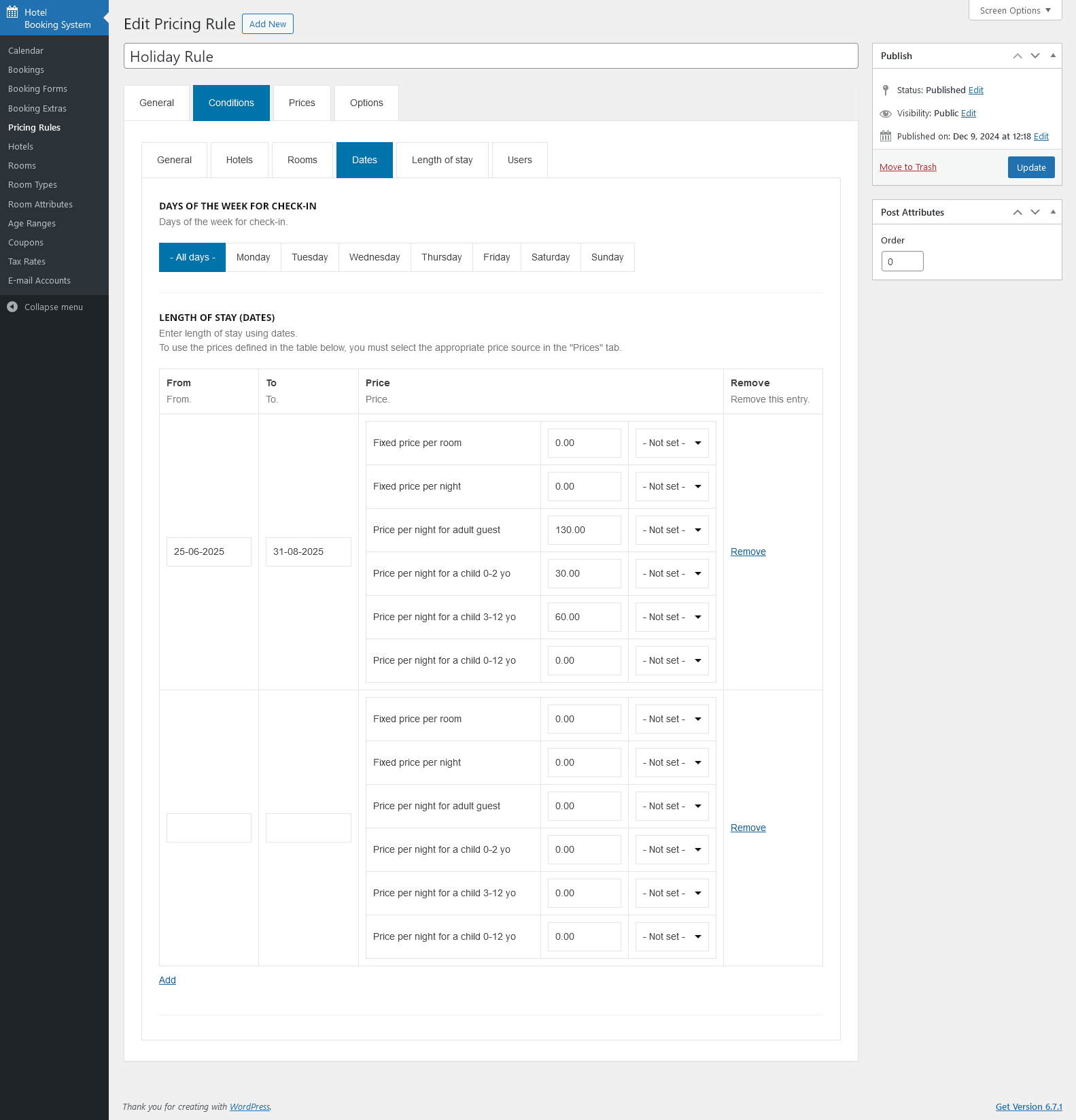Screen dimensions: 1076x1120
Task: Click the WordPress footer link
Action: tap(249, 1106)
